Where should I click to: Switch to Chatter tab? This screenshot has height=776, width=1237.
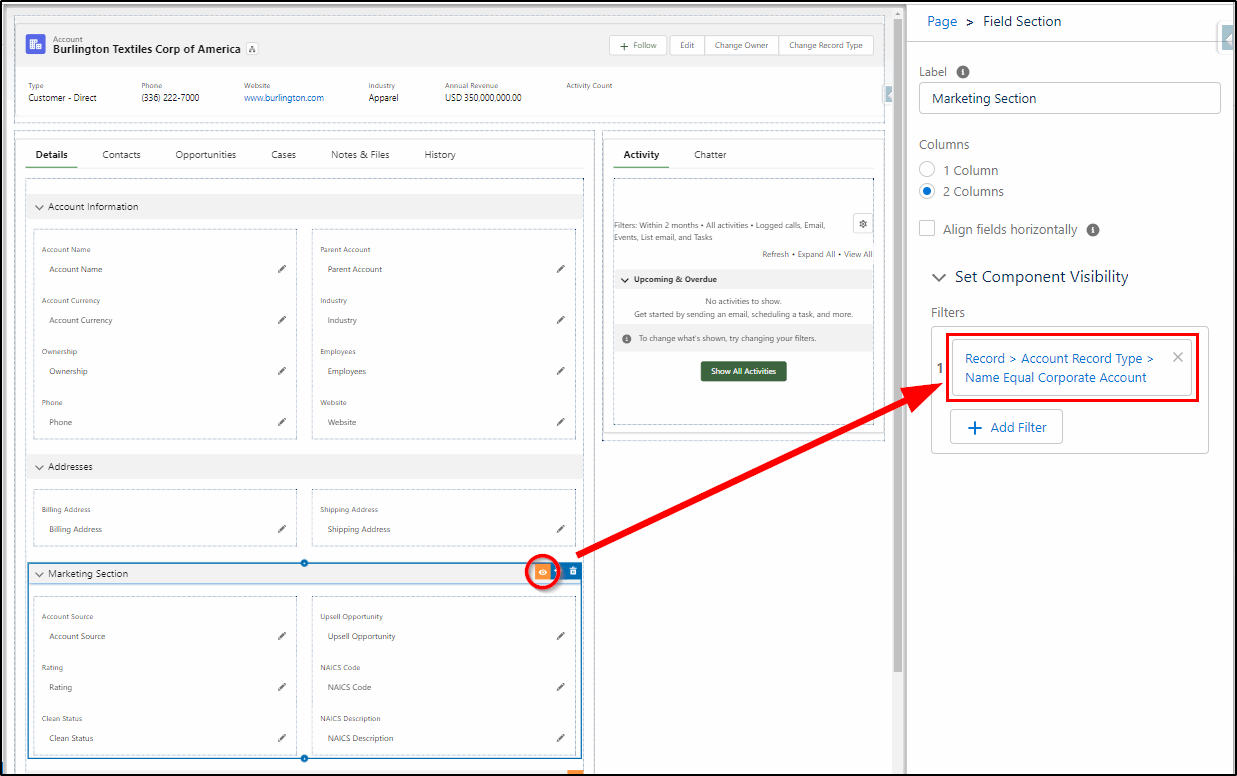pos(710,155)
